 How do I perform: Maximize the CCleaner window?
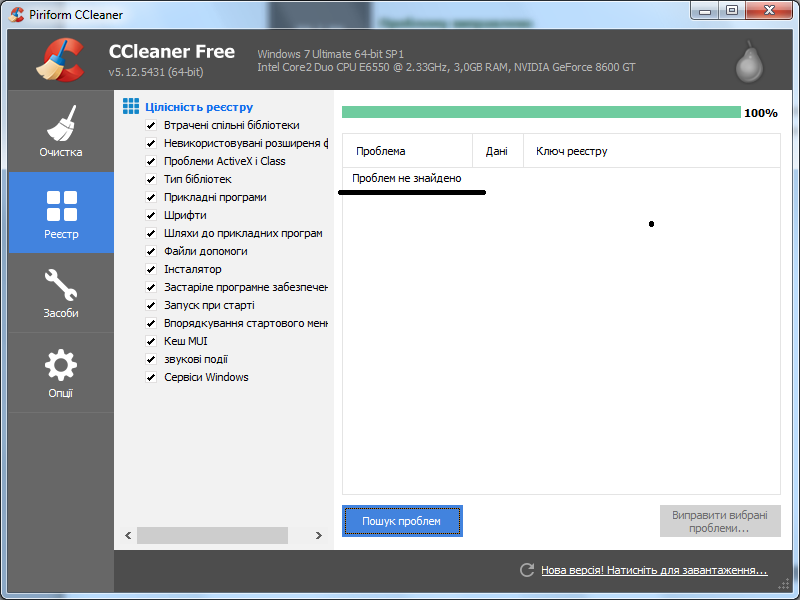[x=732, y=10]
